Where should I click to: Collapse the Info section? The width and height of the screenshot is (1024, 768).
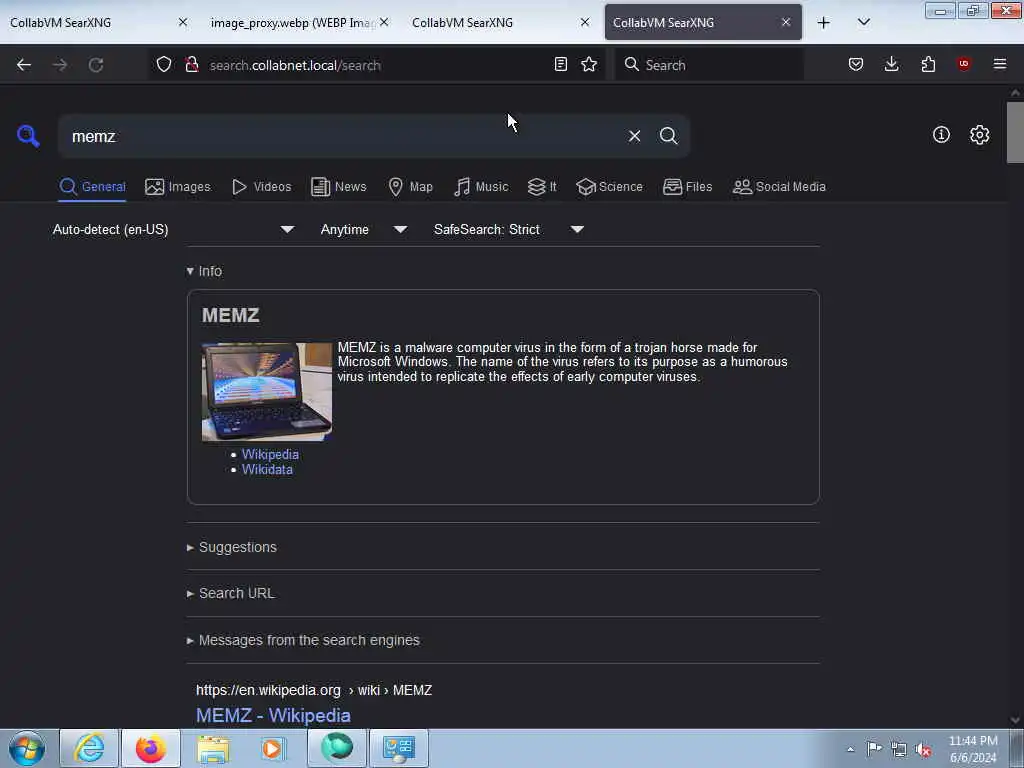tap(204, 271)
